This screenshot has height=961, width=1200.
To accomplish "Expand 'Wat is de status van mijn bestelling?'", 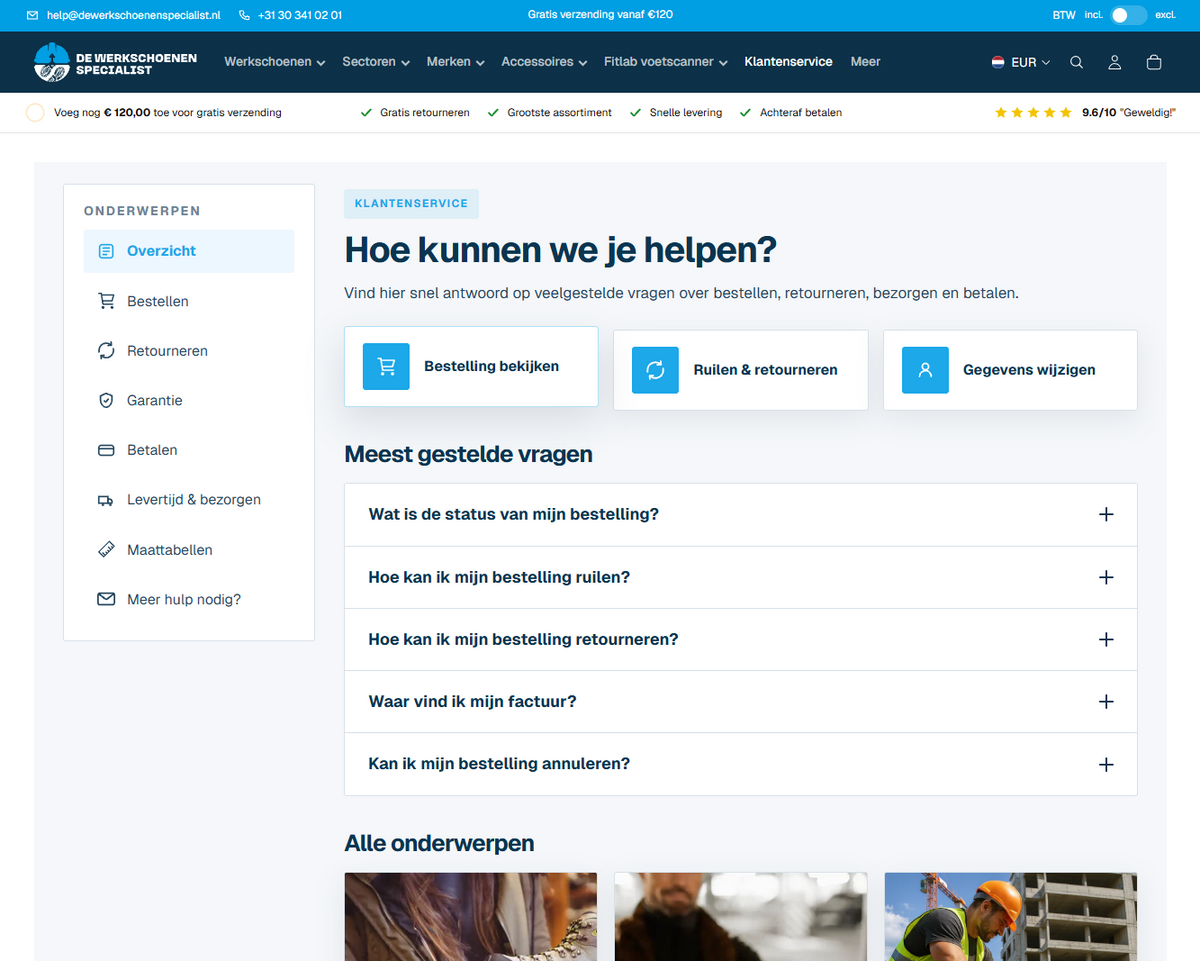I will pos(741,515).
